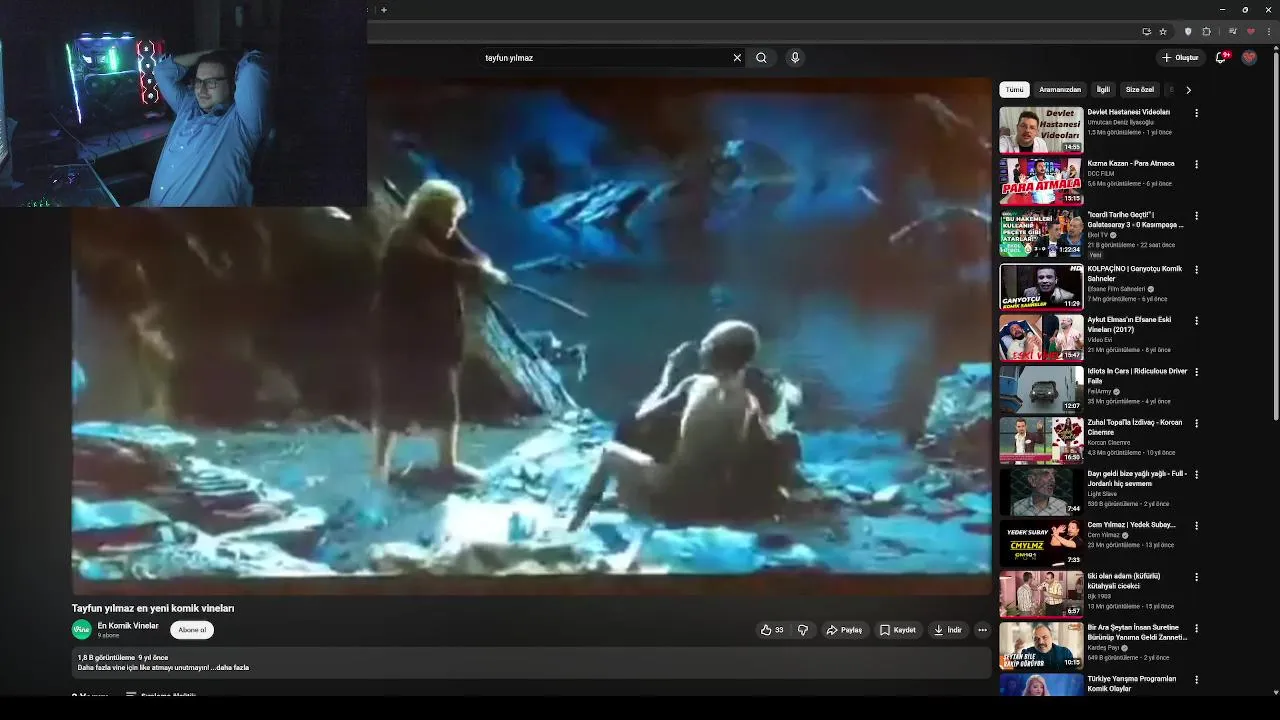Open the En Komik Vinelar channel avatar
The height and width of the screenshot is (720, 1280).
(x=82, y=630)
